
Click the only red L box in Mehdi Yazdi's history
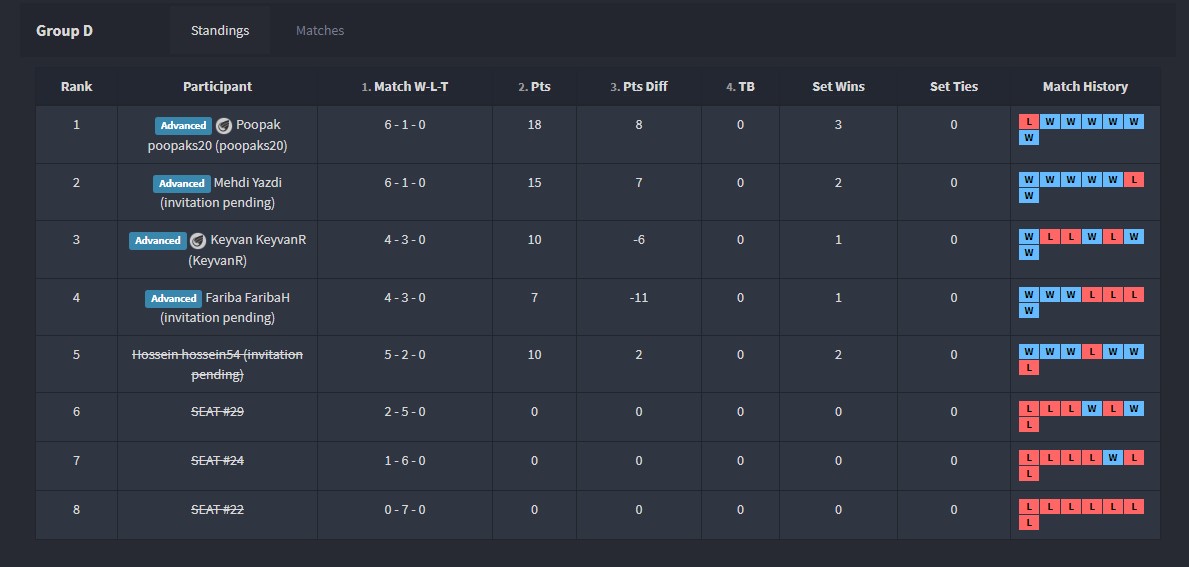(1133, 180)
